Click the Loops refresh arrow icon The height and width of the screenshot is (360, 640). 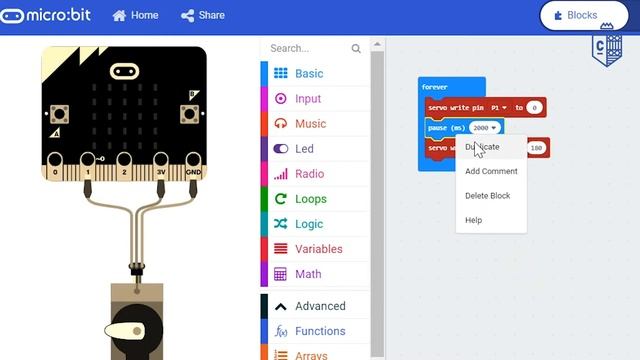(x=280, y=199)
